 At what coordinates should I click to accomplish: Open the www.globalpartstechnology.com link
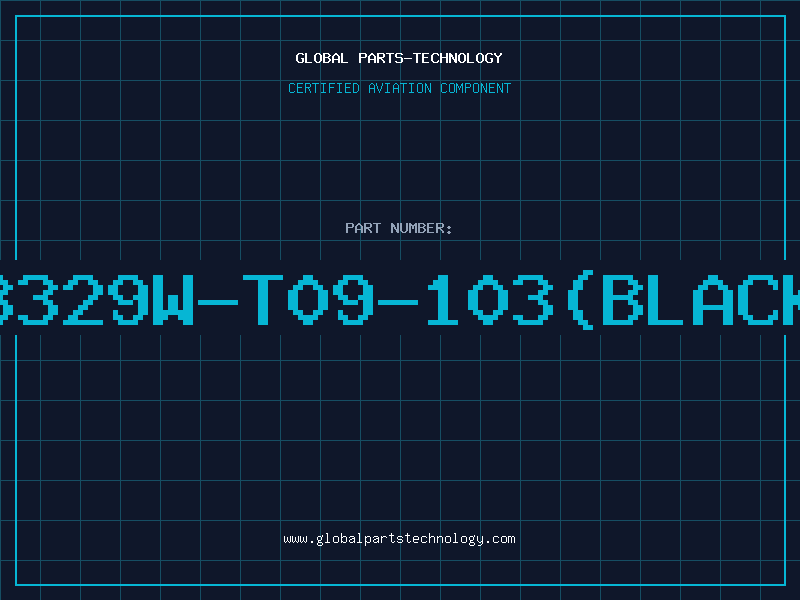coord(399,539)
